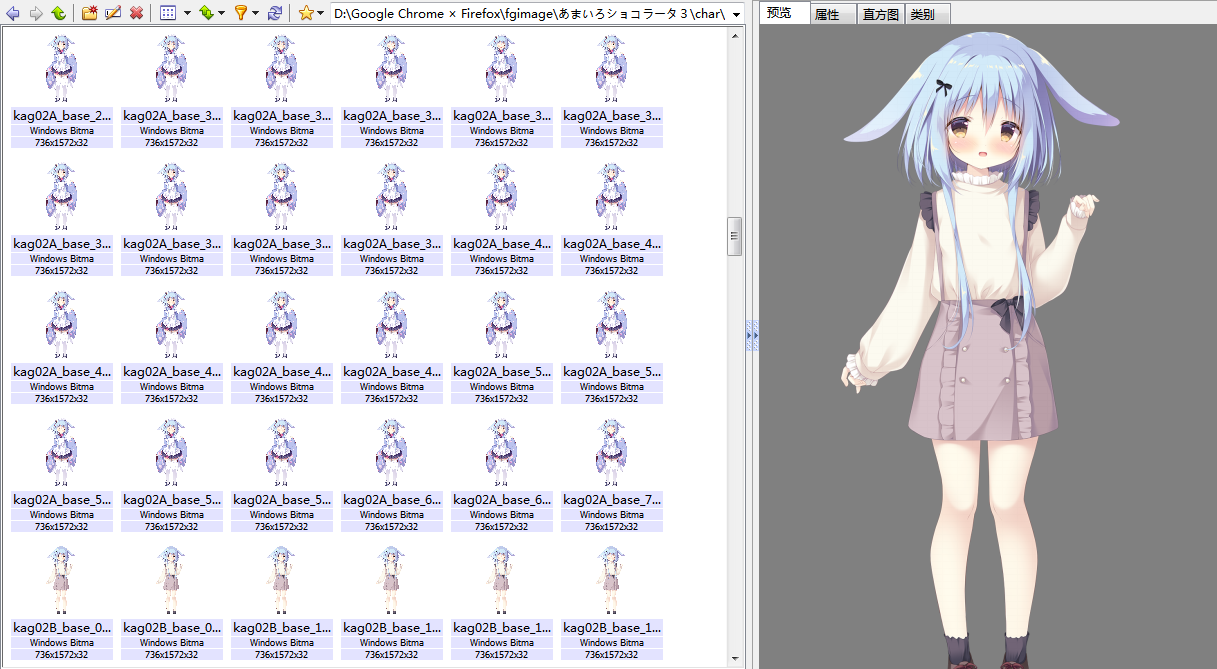Click the favorites star icon
This screenshot has width=1217, height=669.
click(306, 13)
